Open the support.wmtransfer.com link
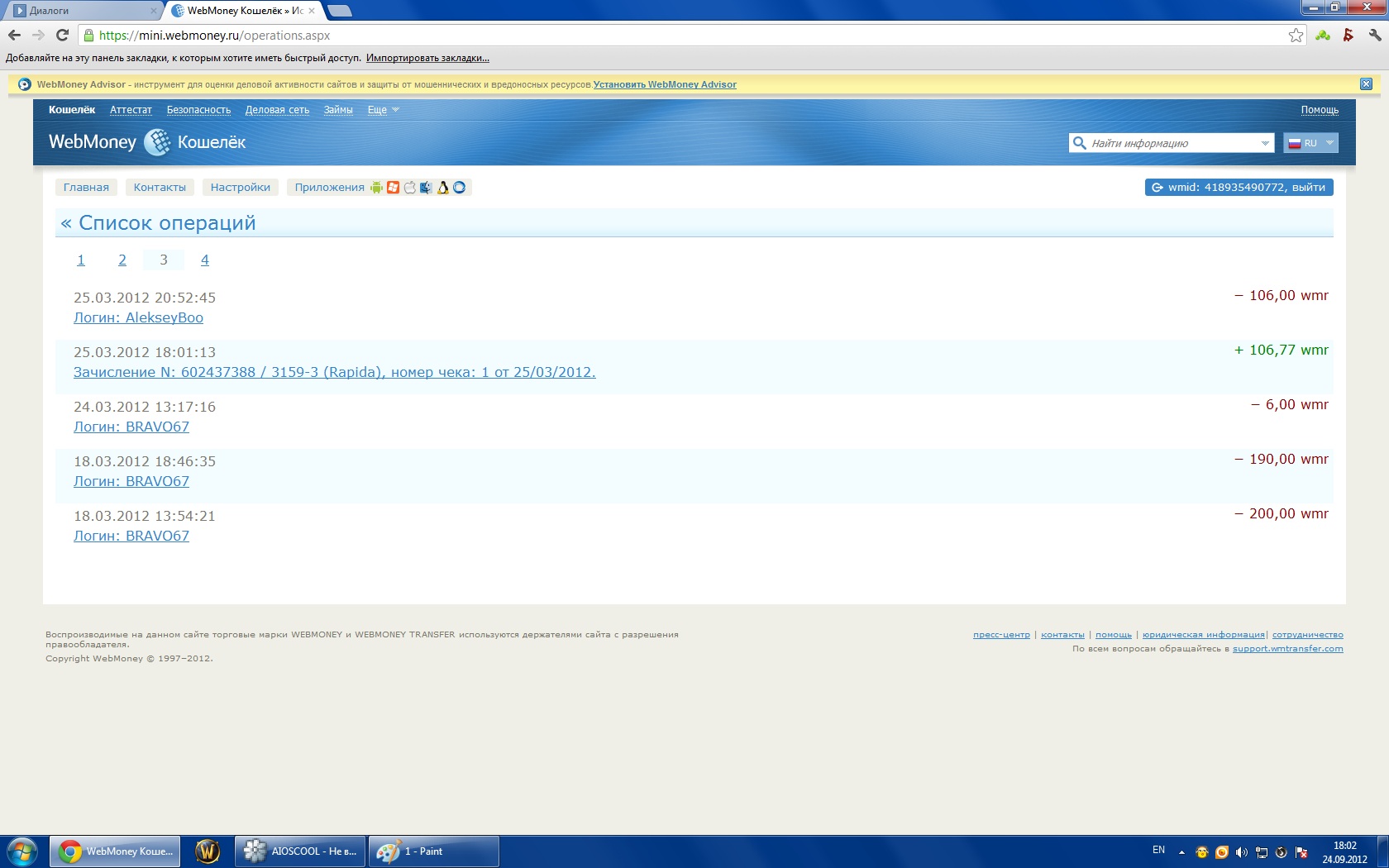The width and height of the screenshot is (1389, 868). pyautogui.click(x=1288, y=649)
